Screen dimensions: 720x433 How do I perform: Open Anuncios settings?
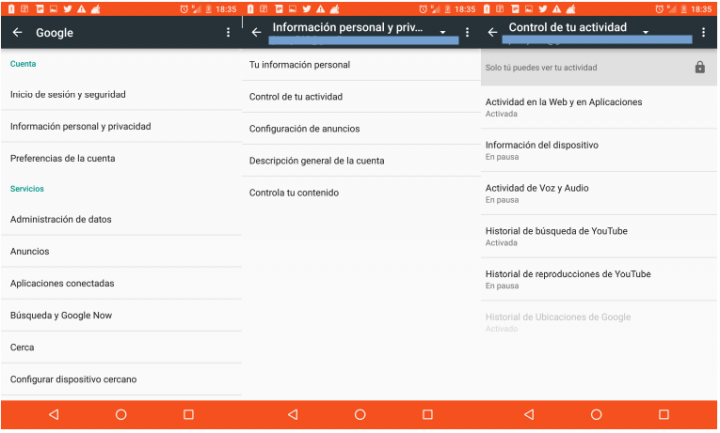(x=121, y=252)
